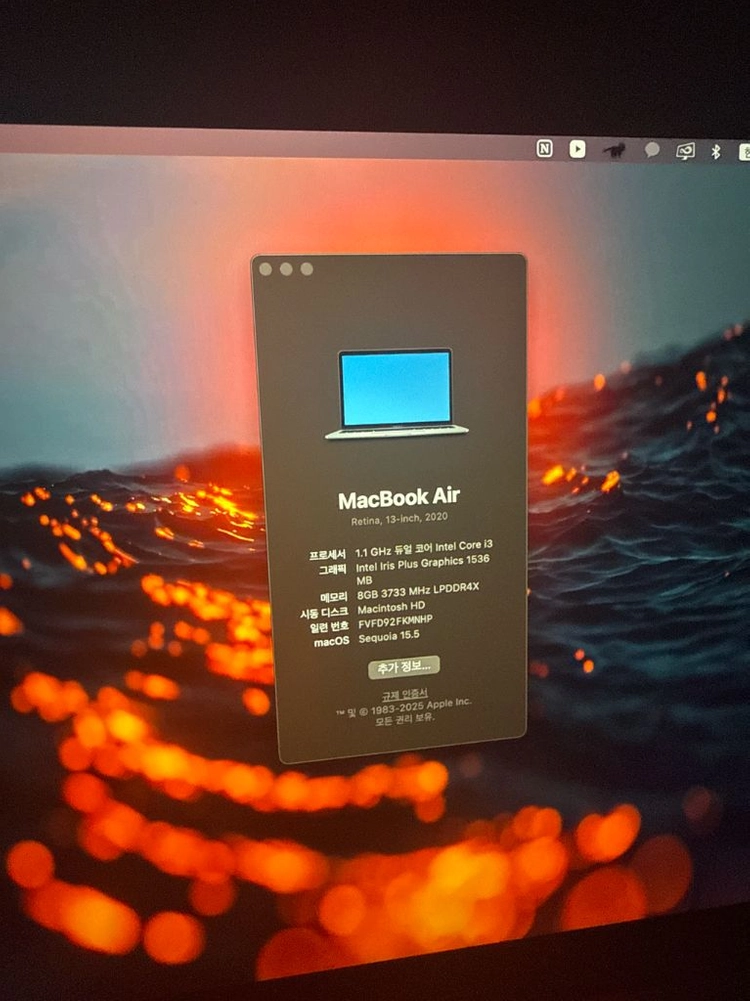
Task: Open the speech bubble chat menu bar icon
Action: (x=652, y=150)
